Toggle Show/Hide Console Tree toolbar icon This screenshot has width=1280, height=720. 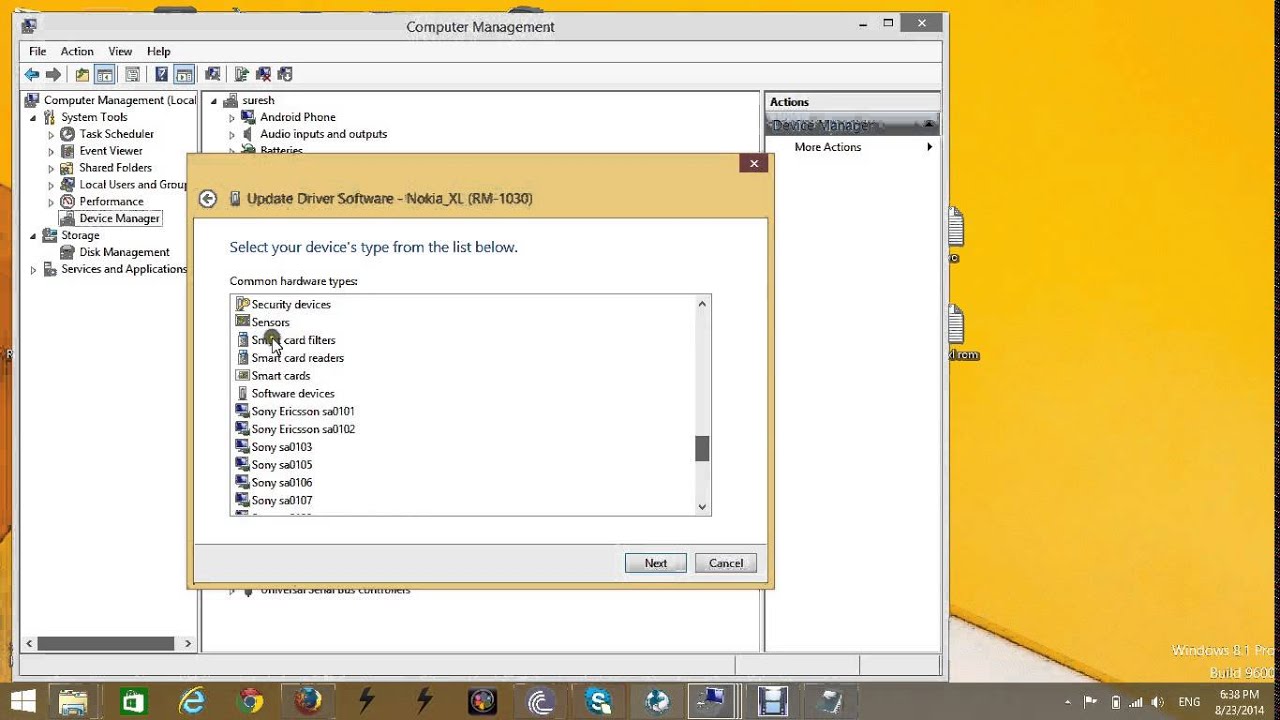click(104, 74)
